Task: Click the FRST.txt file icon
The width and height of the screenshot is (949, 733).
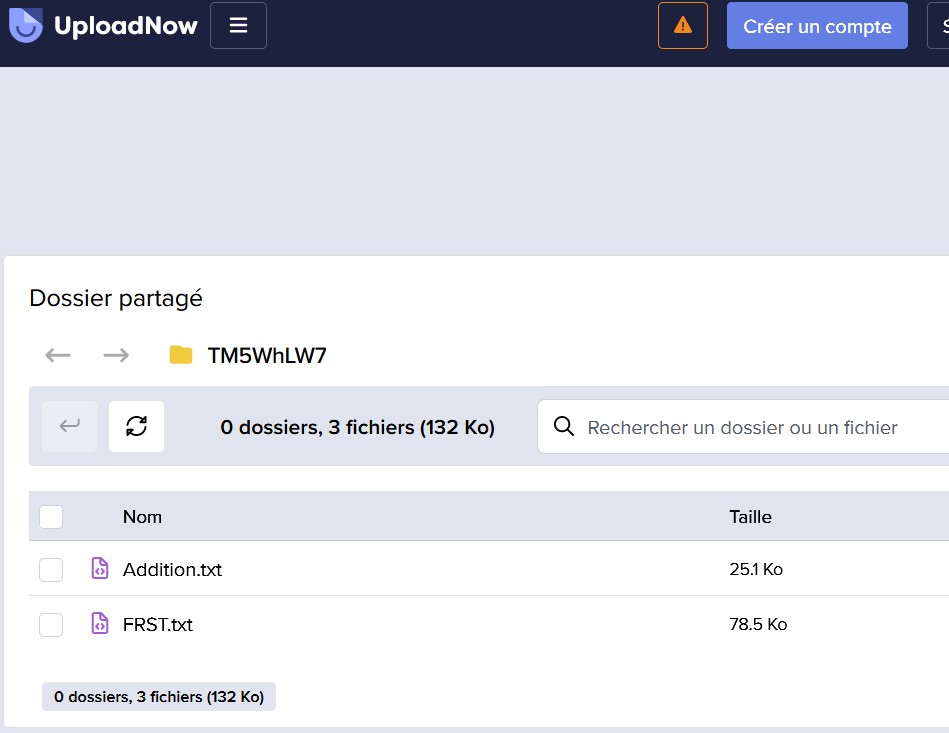Action: [x=100, y=623]
